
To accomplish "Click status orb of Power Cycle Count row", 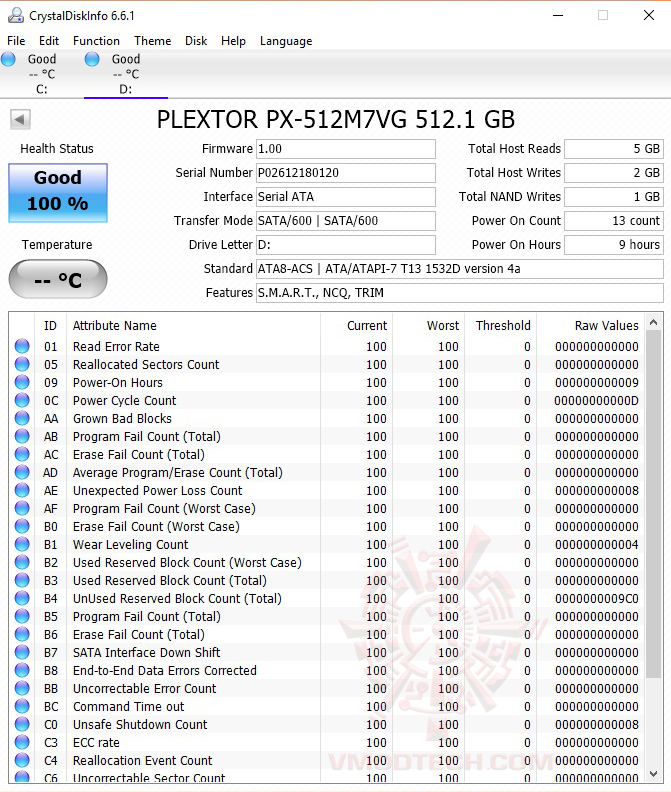I will pyautogui.click(x=22, y=400).
